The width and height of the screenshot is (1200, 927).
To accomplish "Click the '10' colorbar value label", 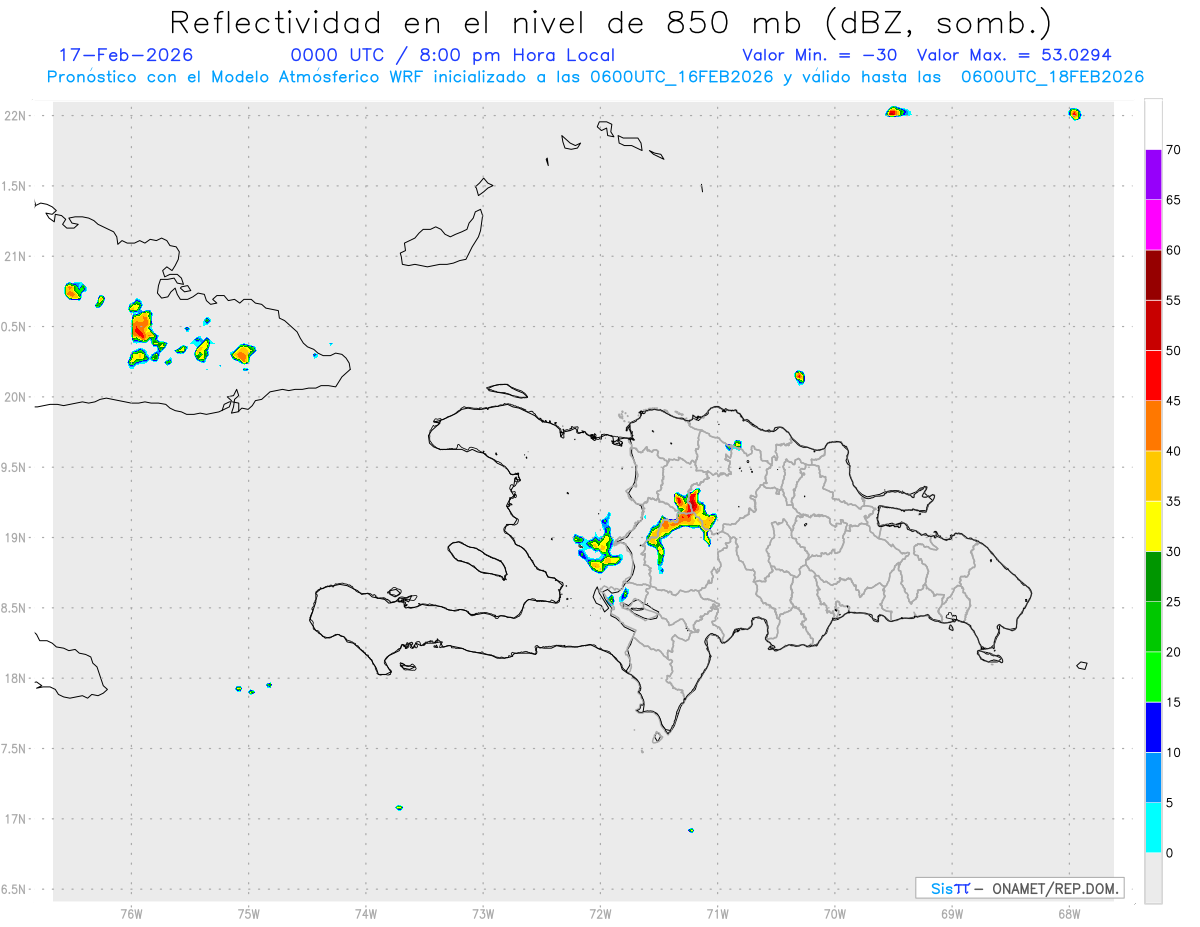I will (x=1173, y=752).
